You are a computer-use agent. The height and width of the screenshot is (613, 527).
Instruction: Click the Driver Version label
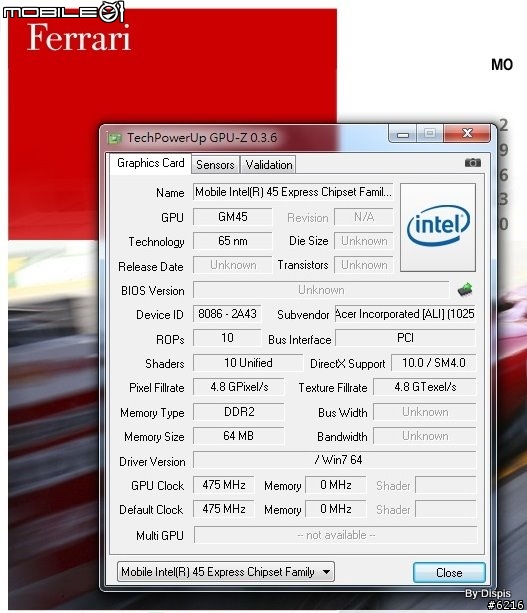coord(152,462)
